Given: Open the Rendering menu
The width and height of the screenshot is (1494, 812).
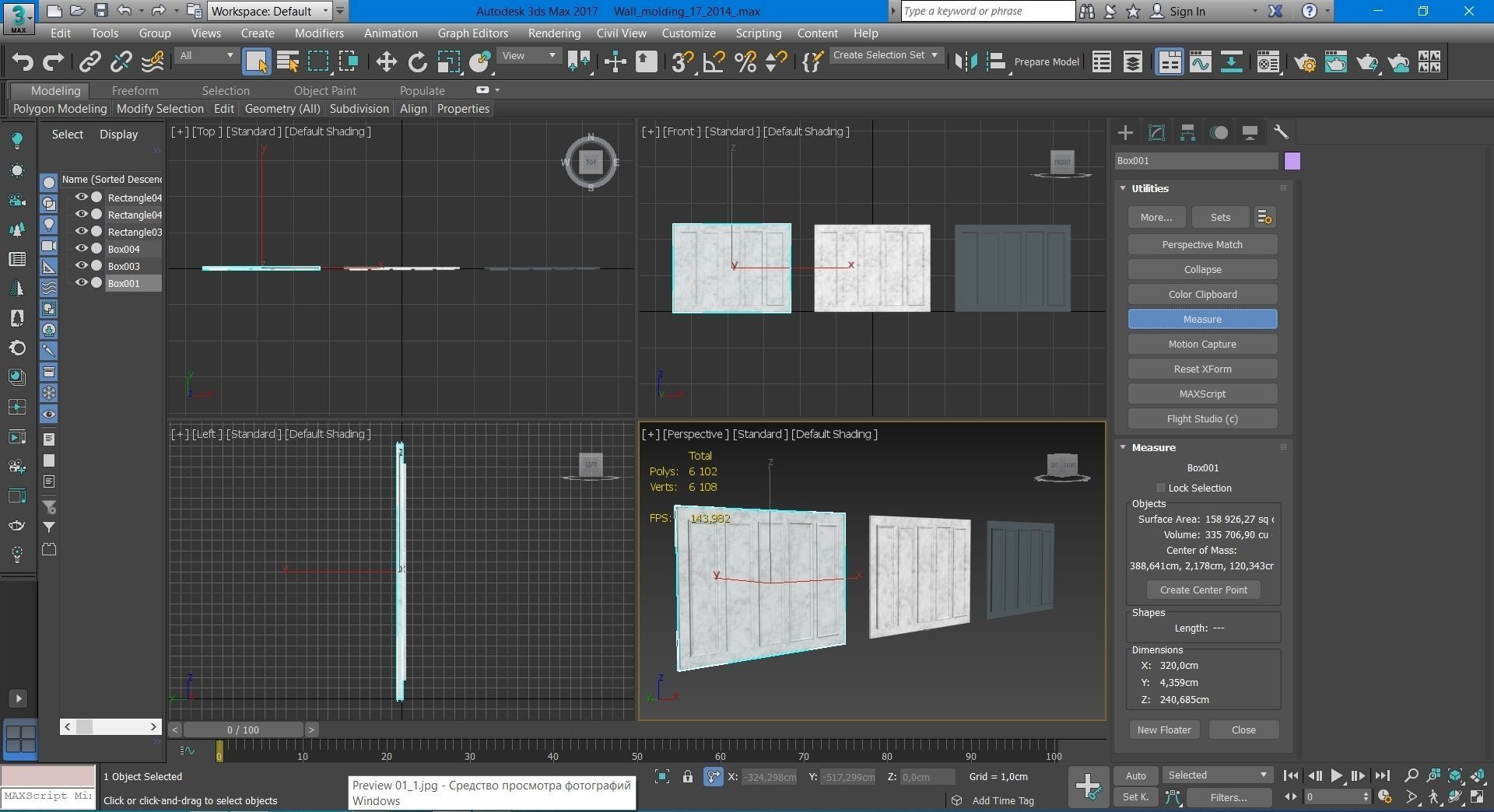Looking at the screenshot, I should 553,33.
